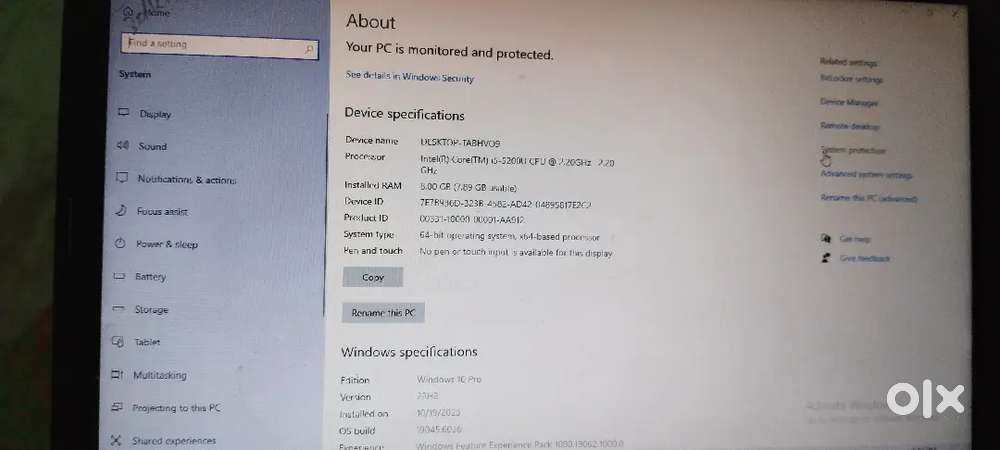This screenshot has width=1000, height=450.
Task: Click the OS build number value
Action: tap(438, 430)
